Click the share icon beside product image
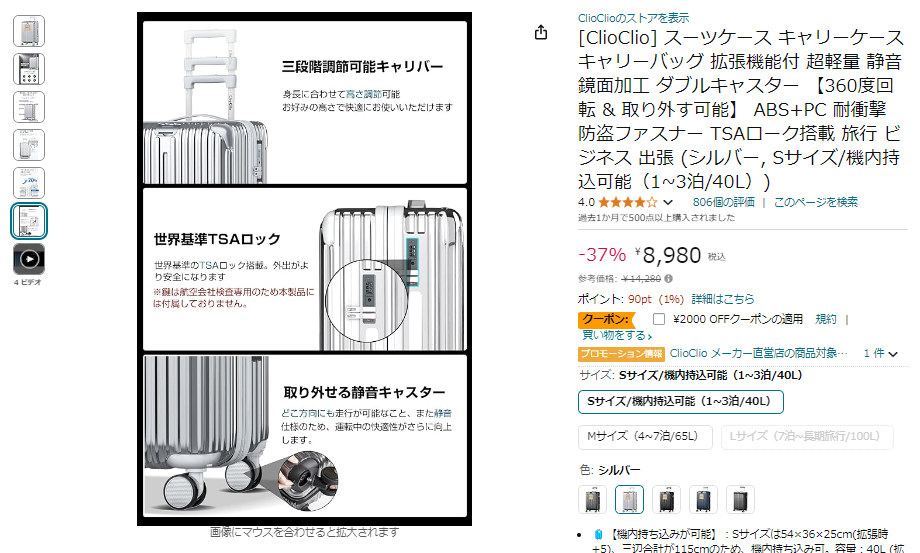Screen dimensions: 920x553 tap(541, 32)
